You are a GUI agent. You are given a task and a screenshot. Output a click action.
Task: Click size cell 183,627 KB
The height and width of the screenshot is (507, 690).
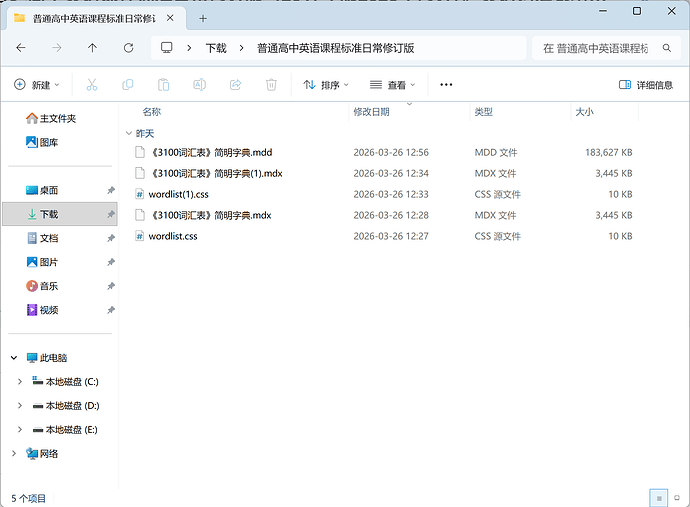[609, 152]
